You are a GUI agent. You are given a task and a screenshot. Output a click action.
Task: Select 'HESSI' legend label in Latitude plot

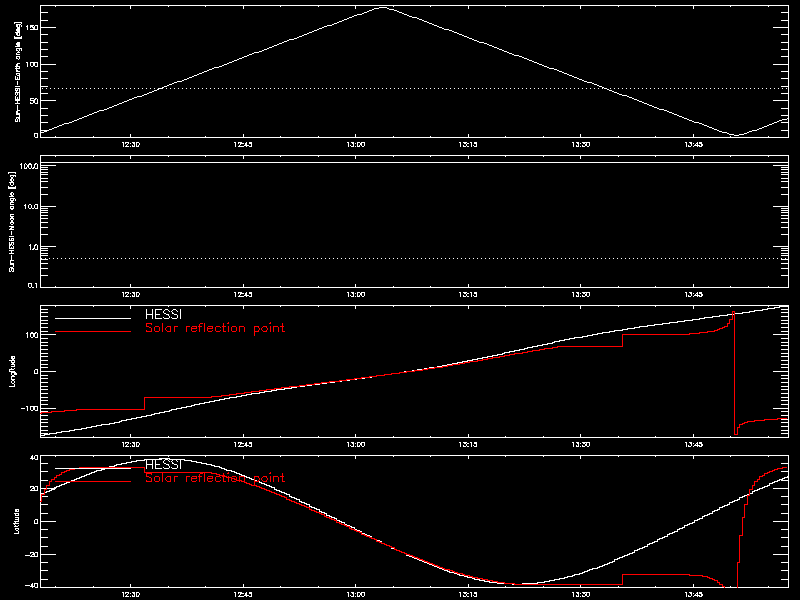coord(163,465)
